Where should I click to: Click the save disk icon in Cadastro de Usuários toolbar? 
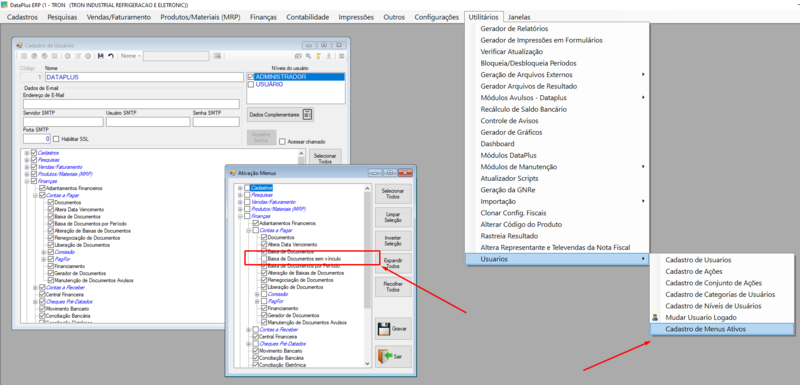click(101, 56)
